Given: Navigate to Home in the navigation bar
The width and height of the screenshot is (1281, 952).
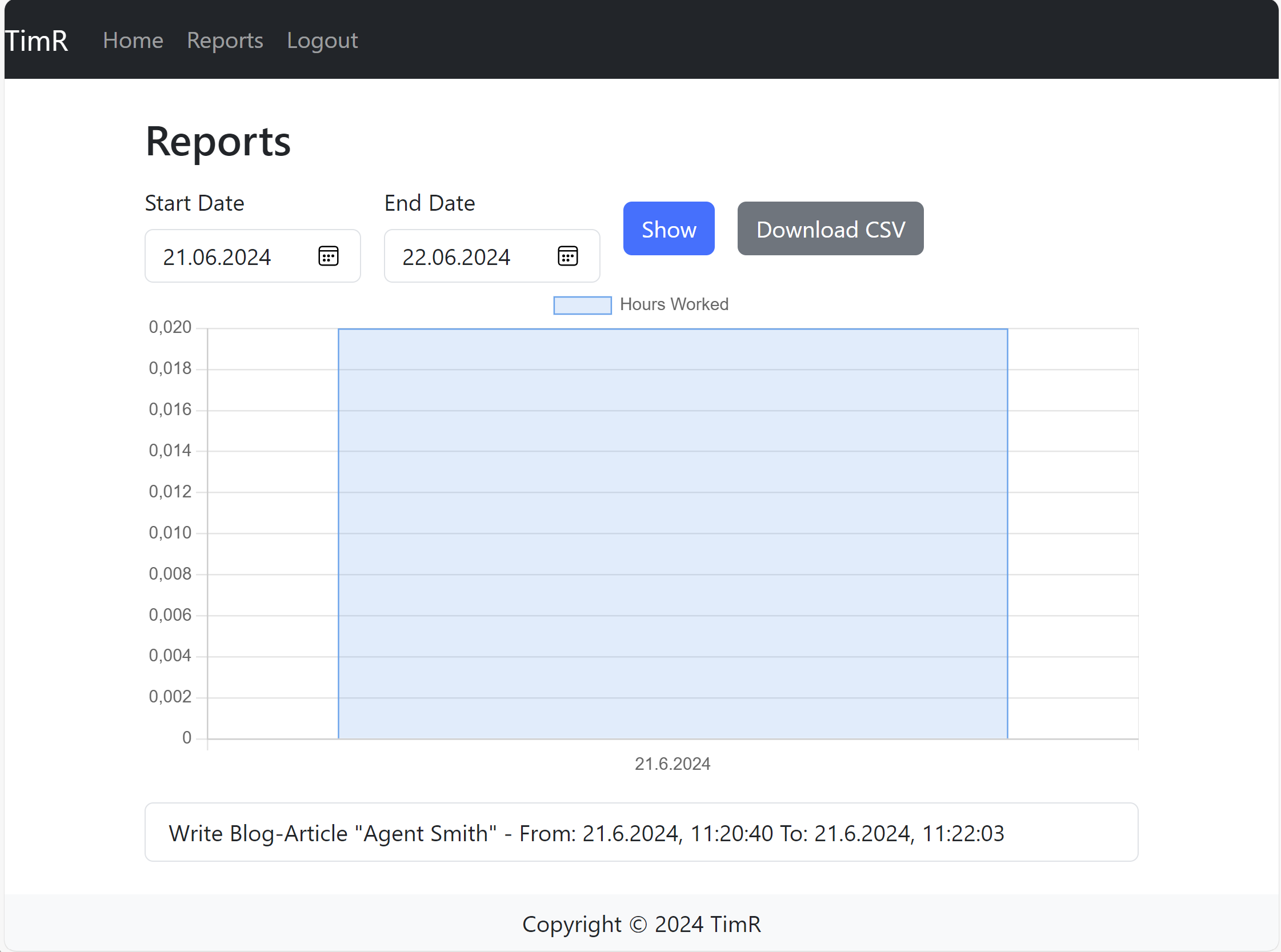Looking at the screenshot, I should (133, 40).
